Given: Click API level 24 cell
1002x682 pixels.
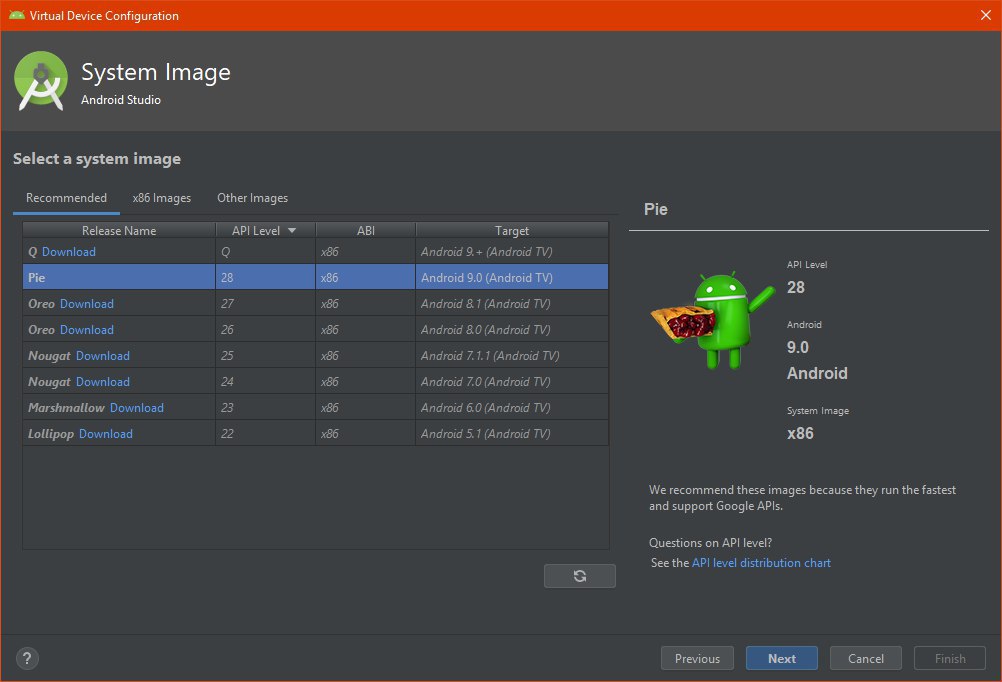Looking at the screenshot, I should 266,382.
